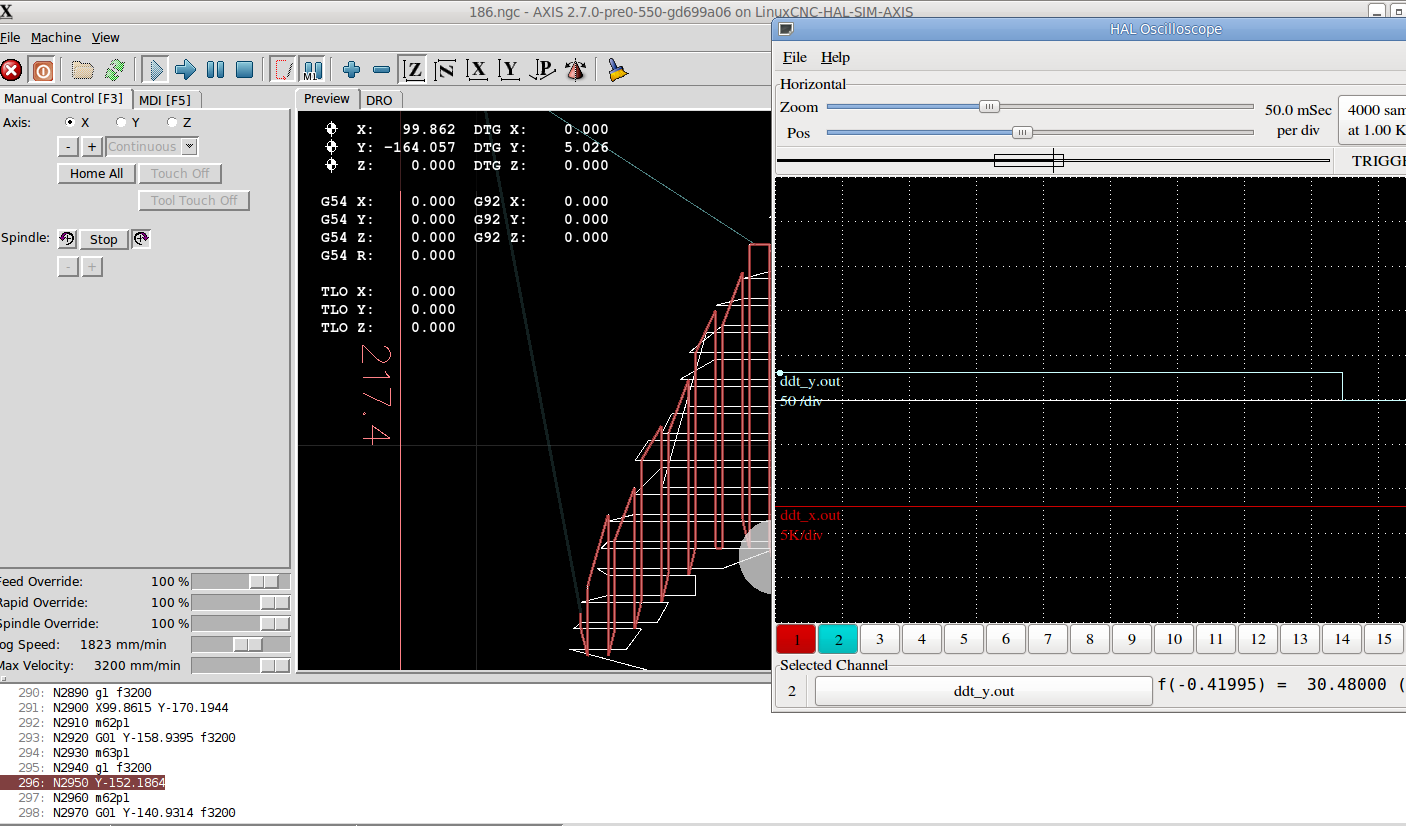
Task: Switch to the MDI [F5] tab
Action: [x=165, y=100]
